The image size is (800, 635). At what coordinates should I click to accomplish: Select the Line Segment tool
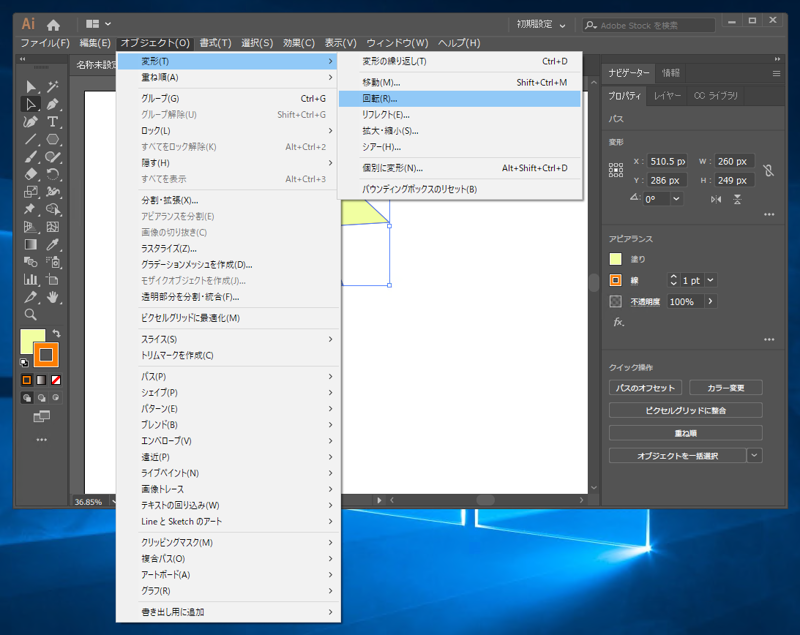pos(31,139)
